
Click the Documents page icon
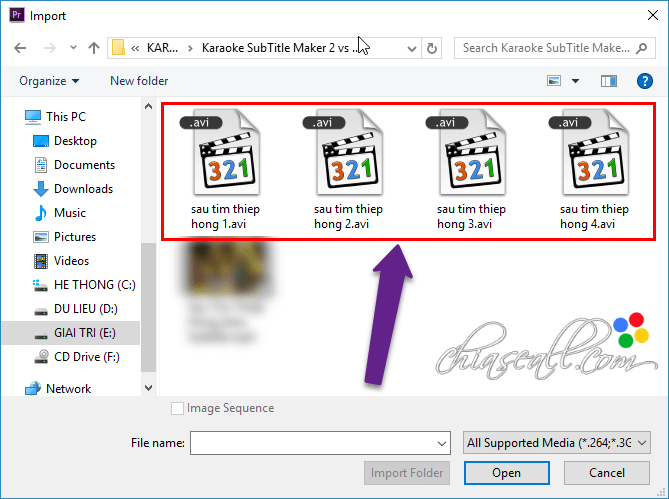[x=41, y=165]
